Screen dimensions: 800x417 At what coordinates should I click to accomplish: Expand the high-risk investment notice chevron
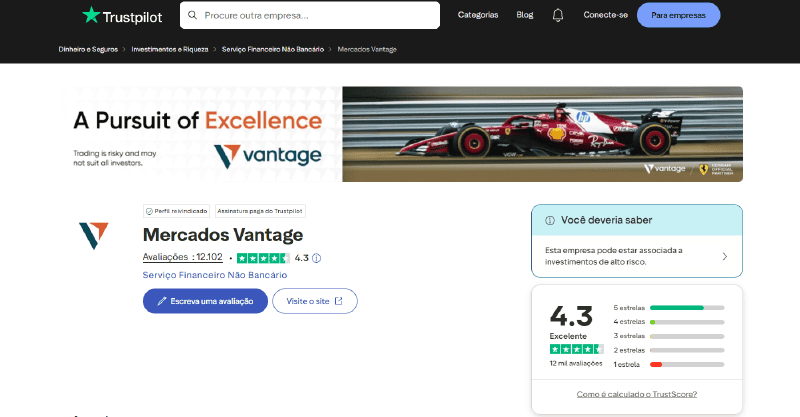(x=724, y=256)
